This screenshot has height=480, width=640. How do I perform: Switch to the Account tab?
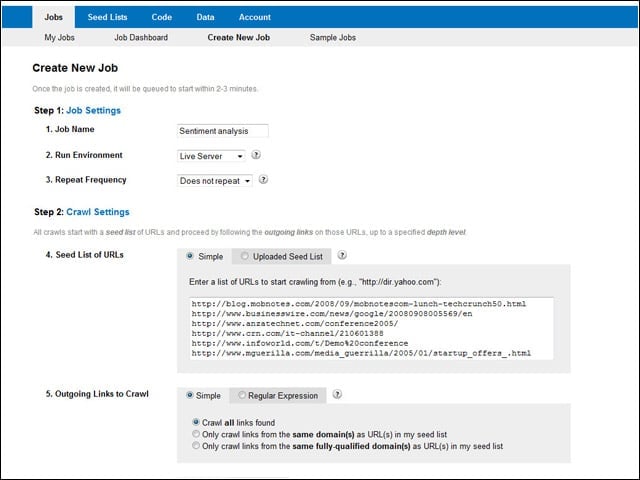pyautogui.click(x=255, y=17)
